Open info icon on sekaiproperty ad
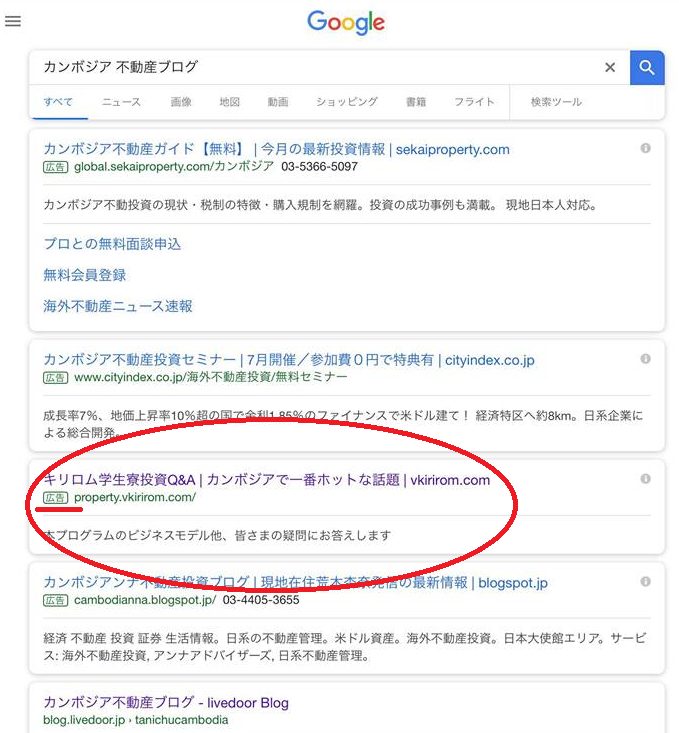Viewport: 679px width, 733px height. click(x=646, y=148)
